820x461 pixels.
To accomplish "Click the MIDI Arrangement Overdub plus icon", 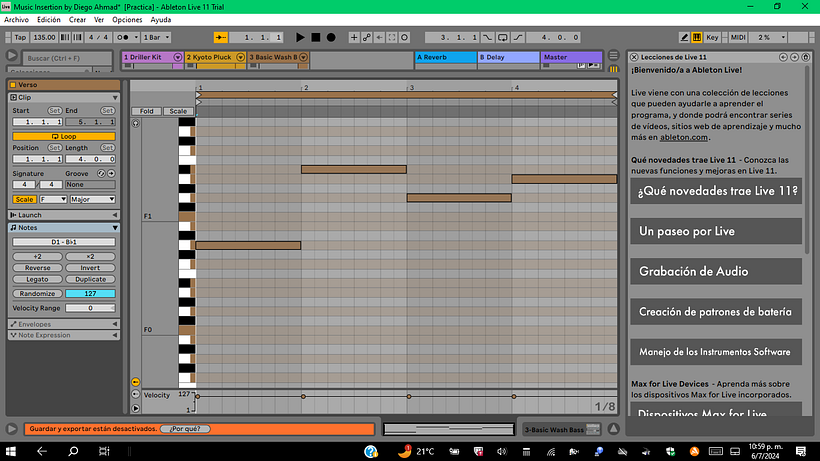I will [x=354, y=37].
